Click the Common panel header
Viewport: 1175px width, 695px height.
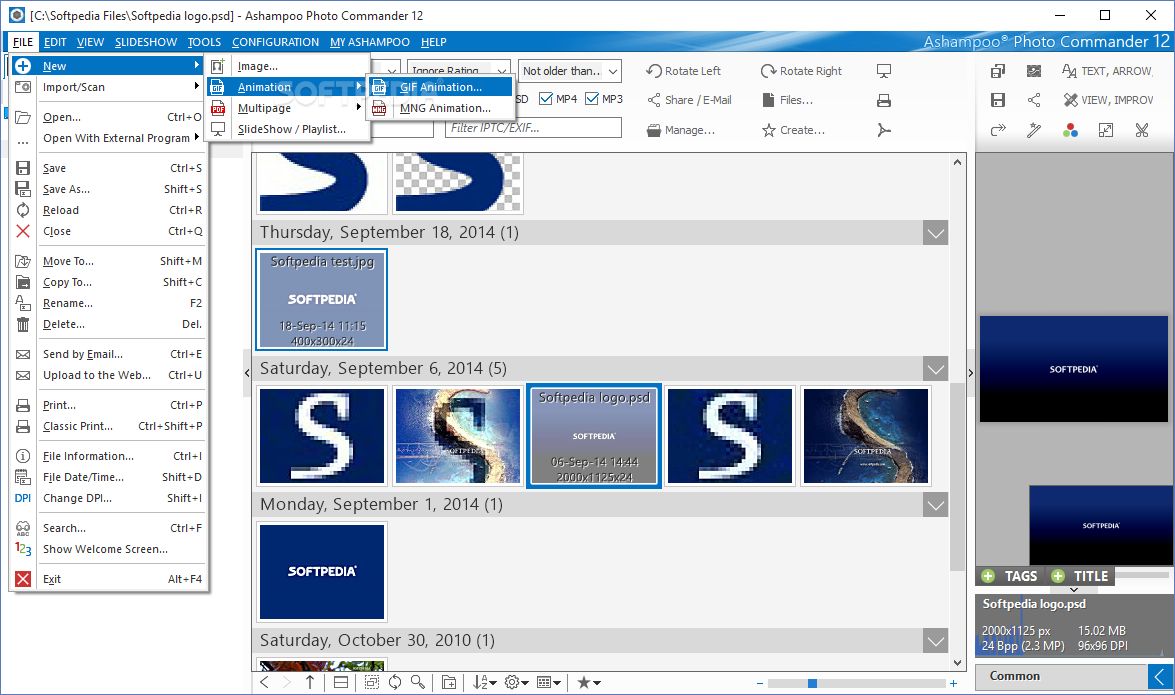coord(1061,676)
